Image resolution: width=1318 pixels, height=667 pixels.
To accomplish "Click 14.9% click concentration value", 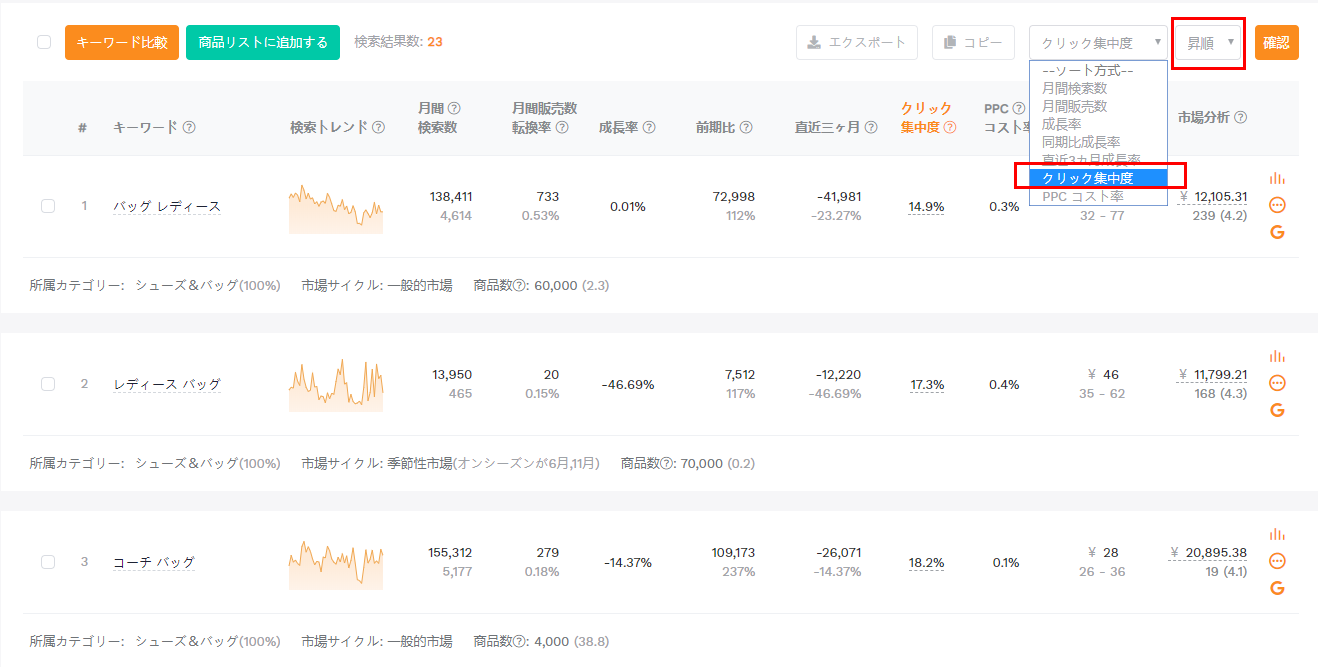I will click(x=926, y=207).
